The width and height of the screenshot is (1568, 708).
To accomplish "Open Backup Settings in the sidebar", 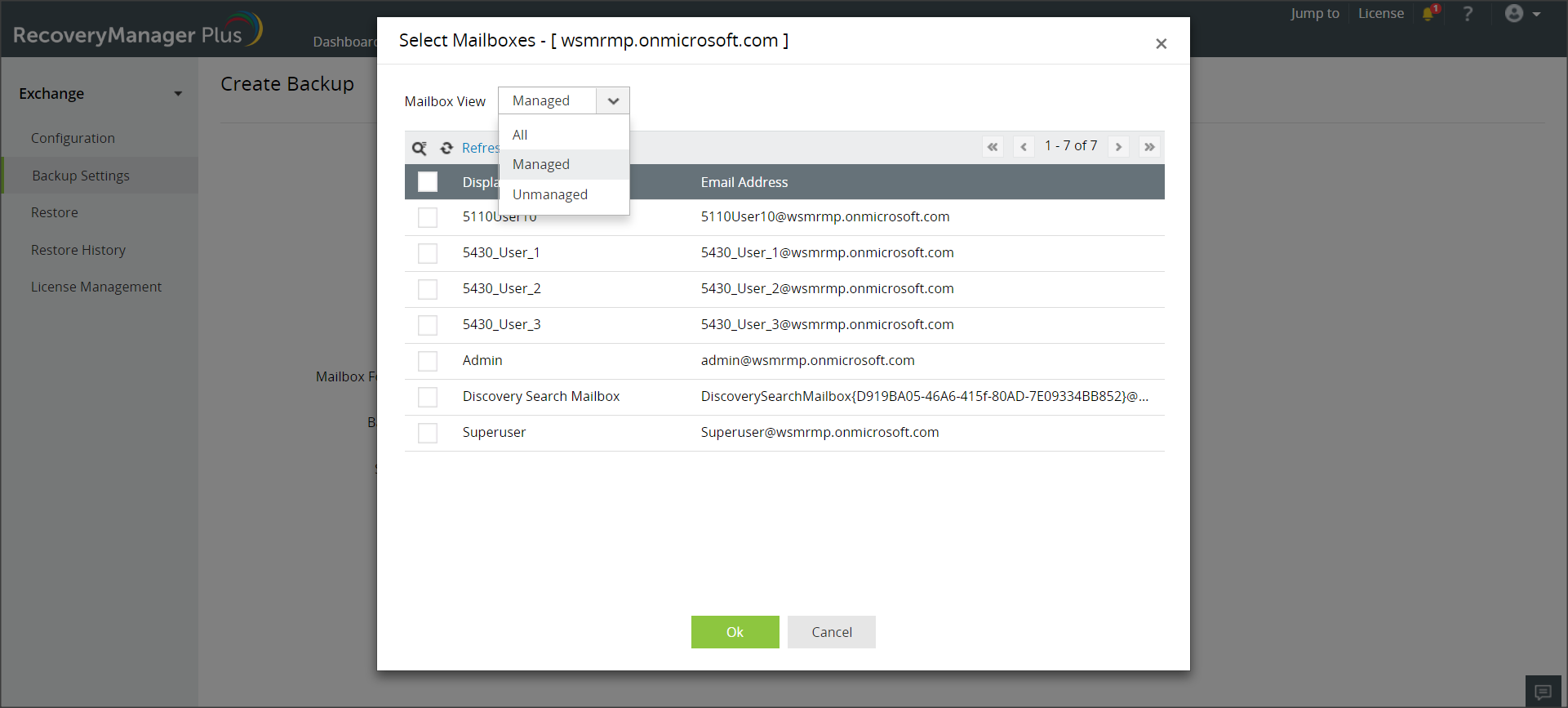I will coord(81,176).
